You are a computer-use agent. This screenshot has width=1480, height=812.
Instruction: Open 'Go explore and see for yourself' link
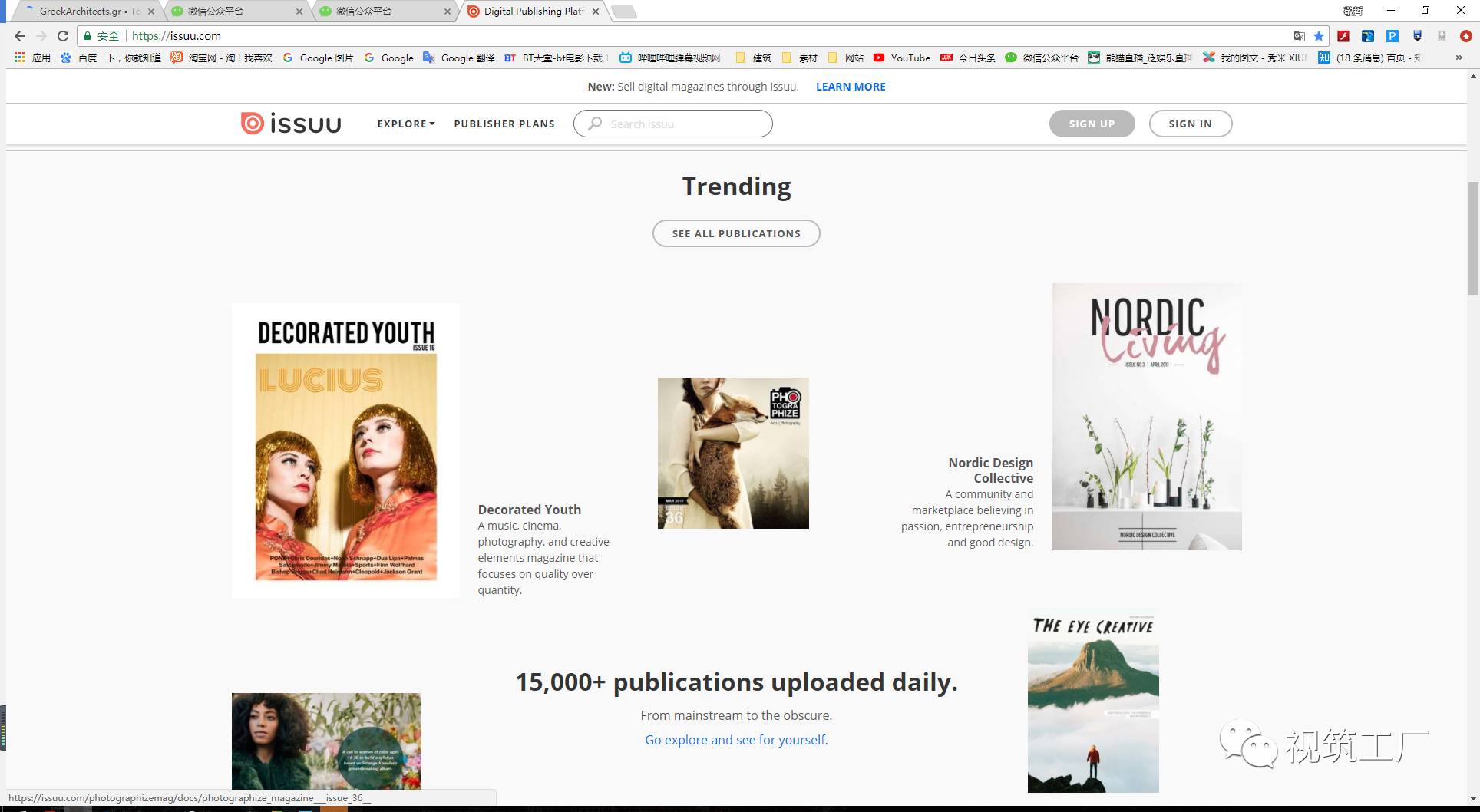(x=736, y=740)
